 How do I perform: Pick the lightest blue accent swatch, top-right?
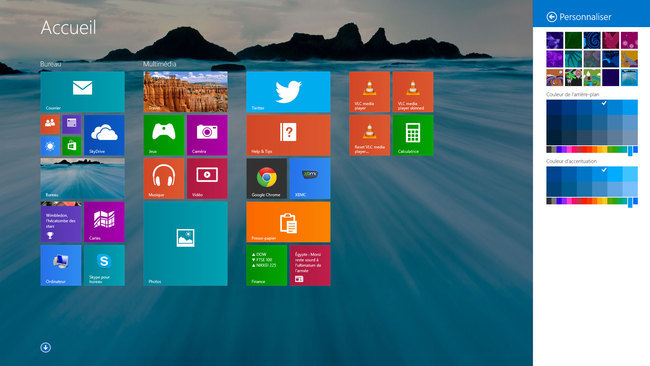(x=630, y=174)
